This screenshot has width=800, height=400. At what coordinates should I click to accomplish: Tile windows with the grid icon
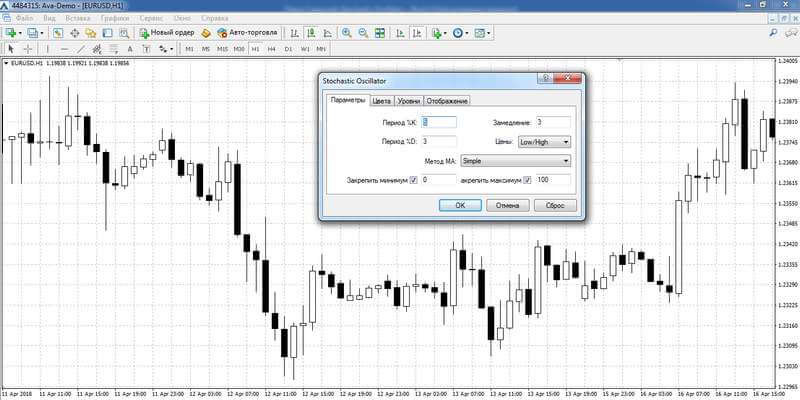click(380, 33)
